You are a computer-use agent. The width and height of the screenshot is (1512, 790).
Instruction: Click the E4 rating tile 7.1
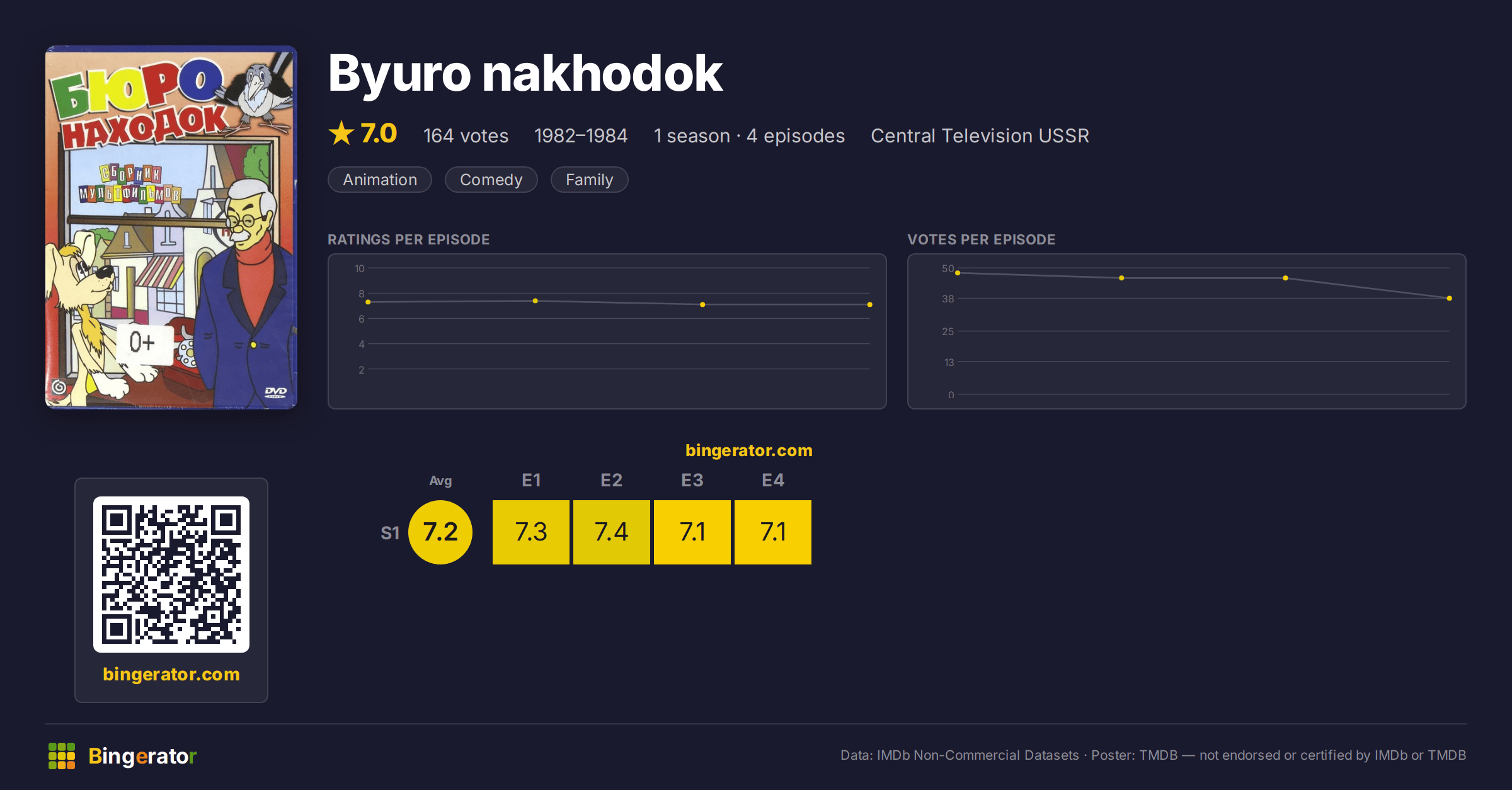[773, 532]
